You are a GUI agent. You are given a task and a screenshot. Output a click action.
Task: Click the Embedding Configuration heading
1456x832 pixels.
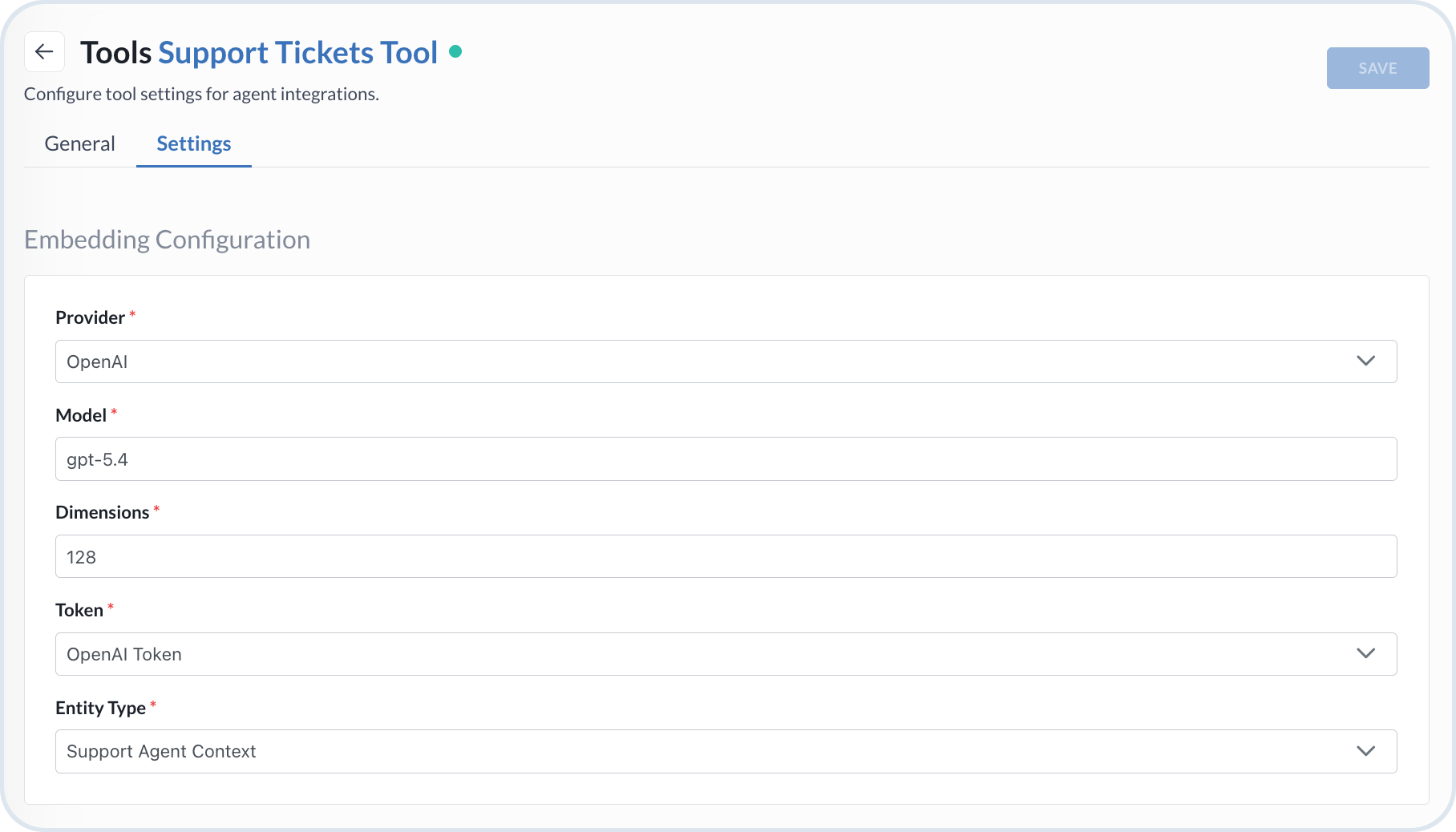(x=167, y=240)
